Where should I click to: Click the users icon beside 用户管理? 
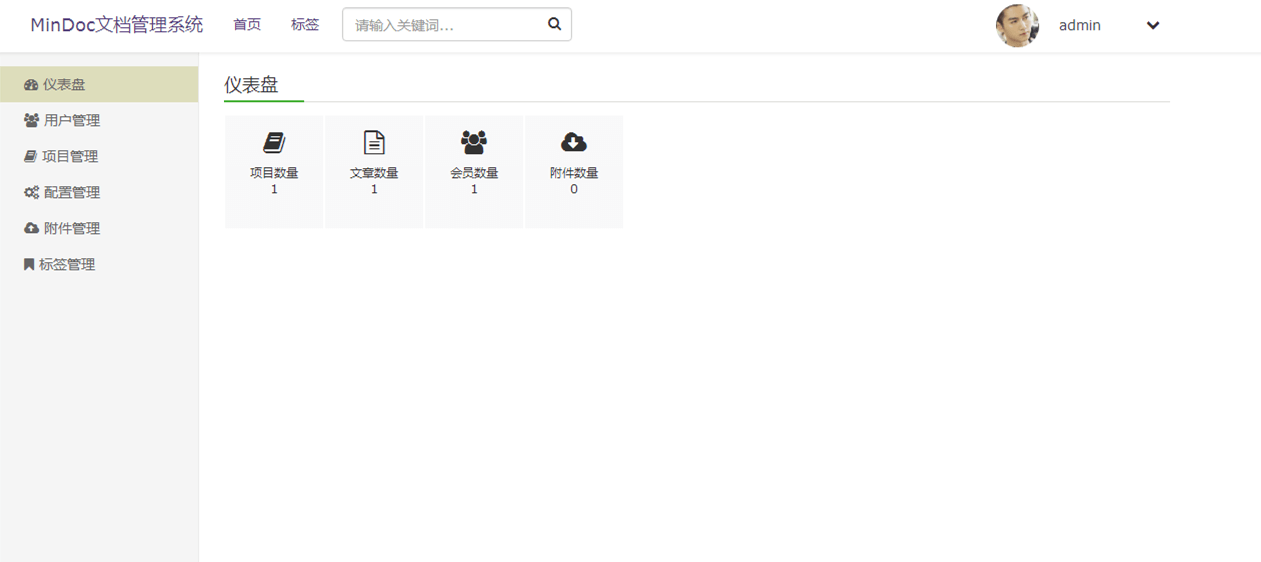[32, 120]
